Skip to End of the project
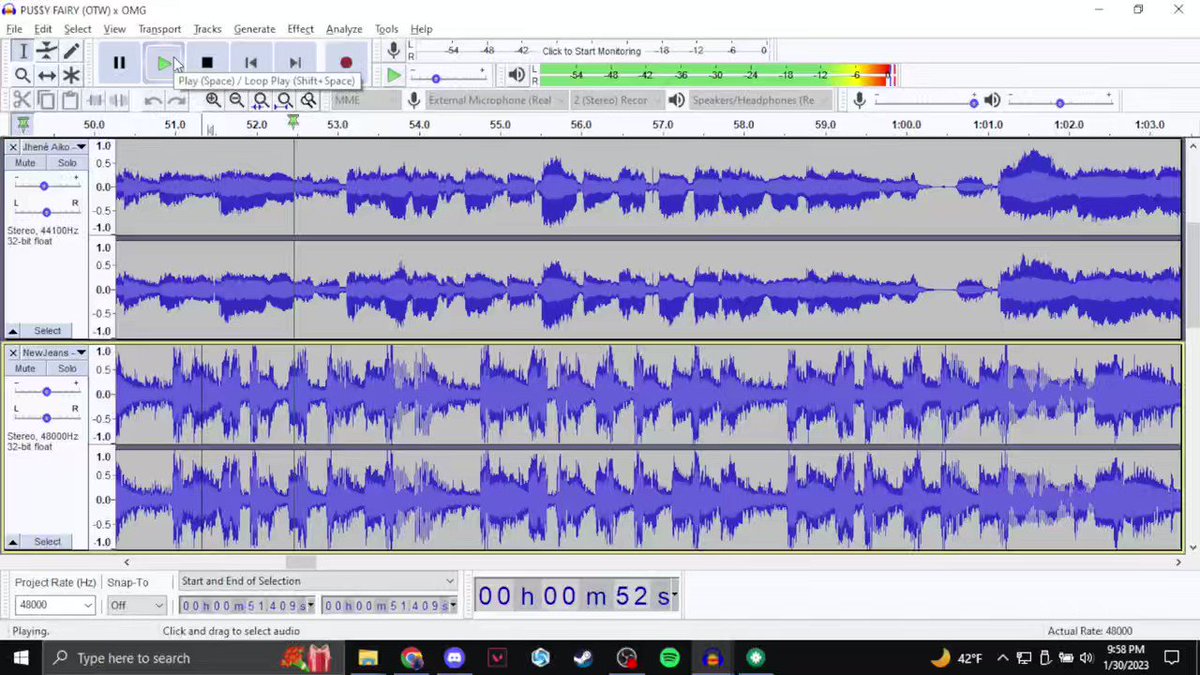Image resolution: width=1200 pixels, height=675 pixels. [x=295, y=63]
